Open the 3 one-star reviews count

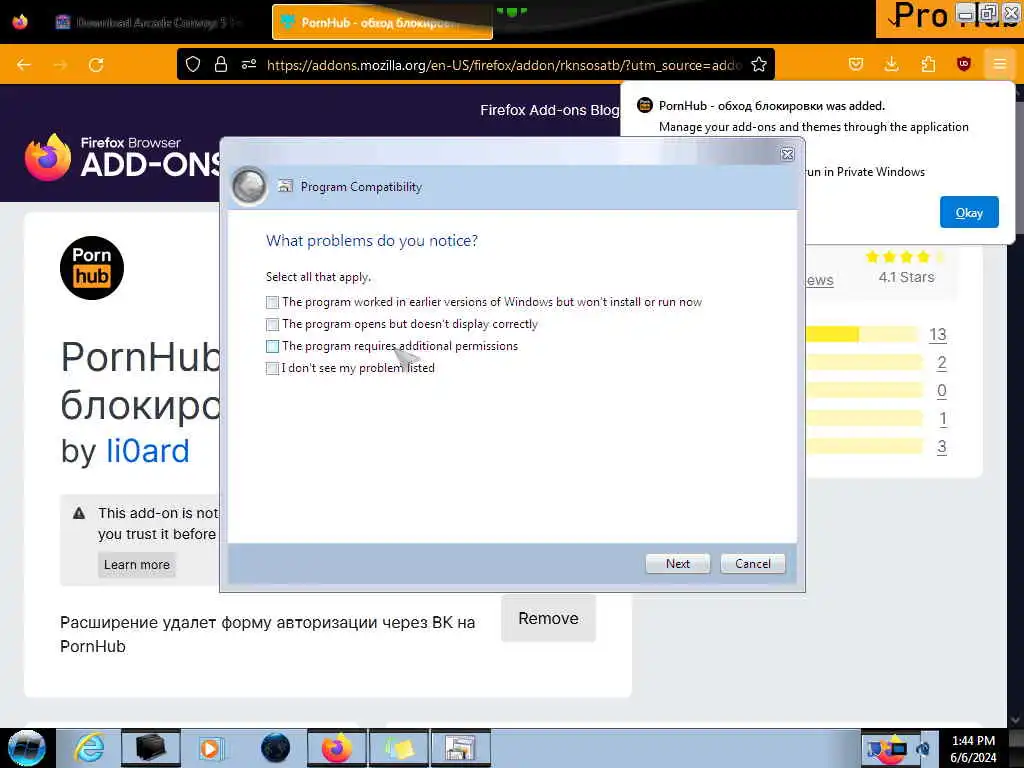point(942,447)
